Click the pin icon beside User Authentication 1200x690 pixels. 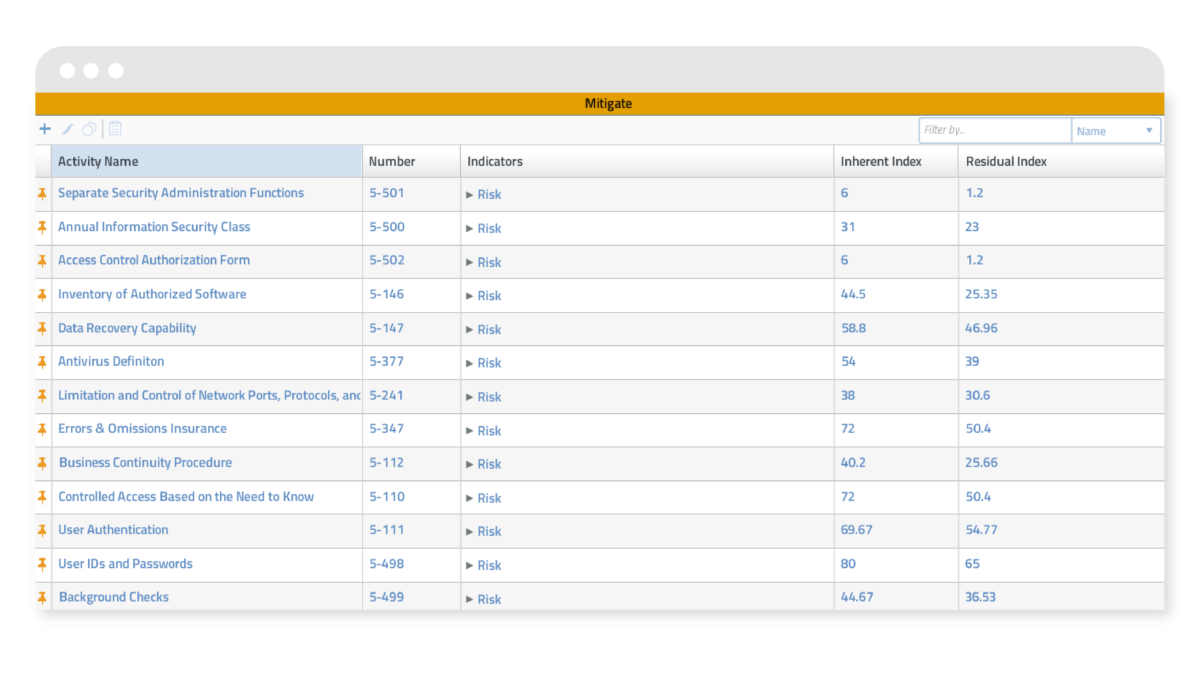(41, 530)
